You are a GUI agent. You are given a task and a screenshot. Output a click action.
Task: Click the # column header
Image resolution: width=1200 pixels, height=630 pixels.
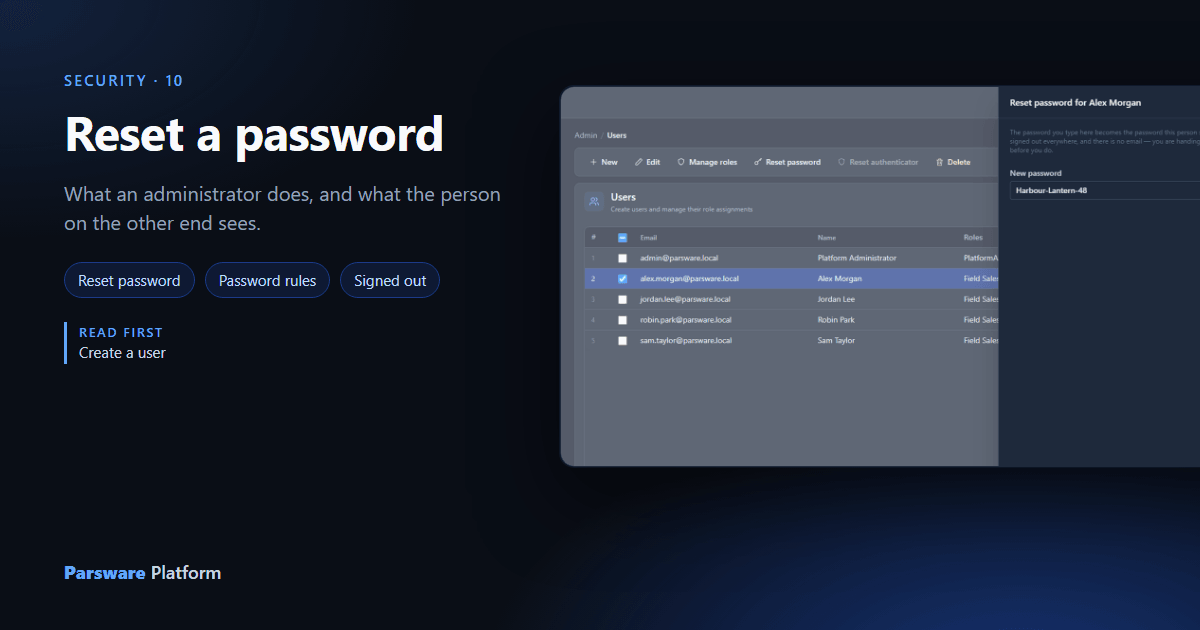(593, 238)
